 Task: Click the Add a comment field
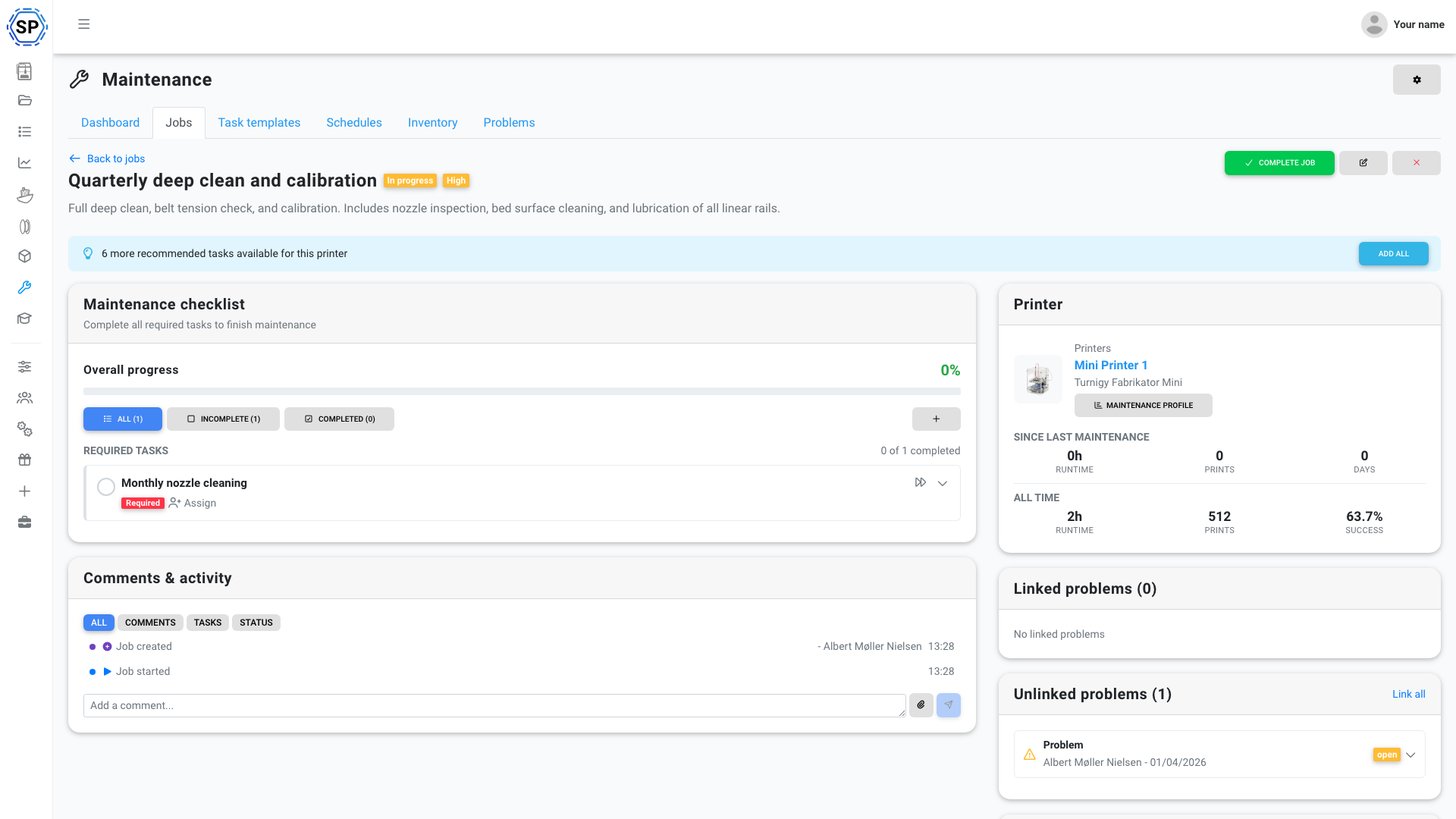[x=493, y=705]
